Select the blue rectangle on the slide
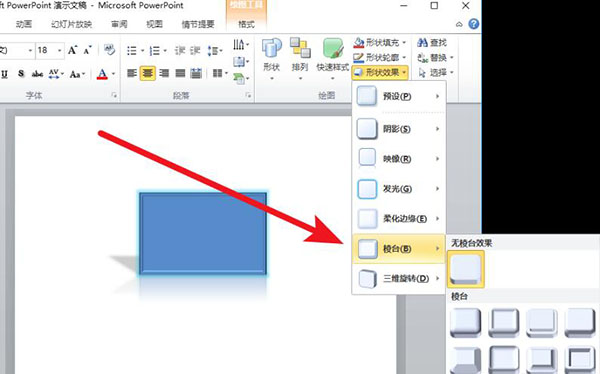This screenshot has height=374, width=600. 203,234
